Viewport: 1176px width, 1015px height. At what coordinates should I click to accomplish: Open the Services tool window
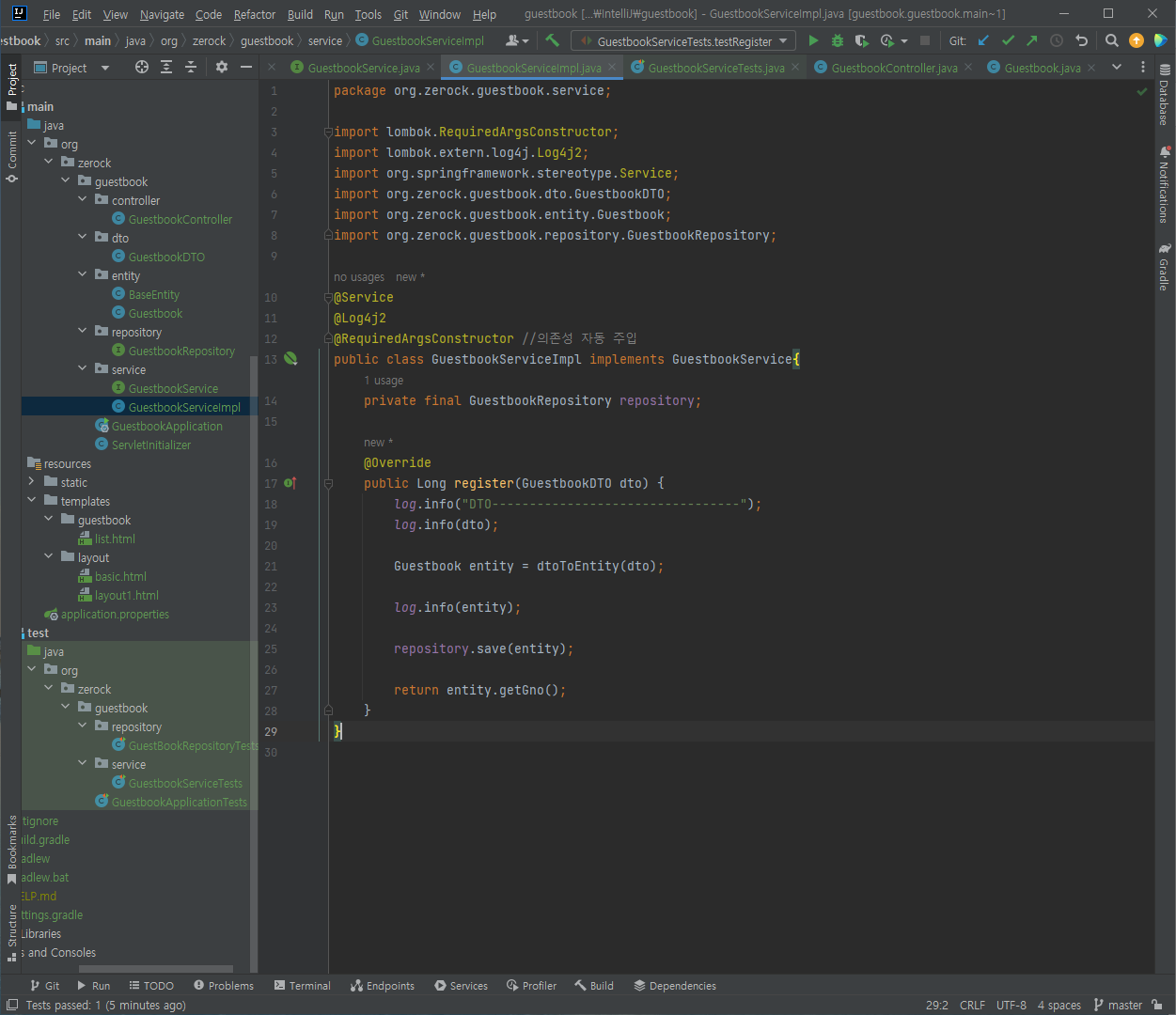pos(461,986)
